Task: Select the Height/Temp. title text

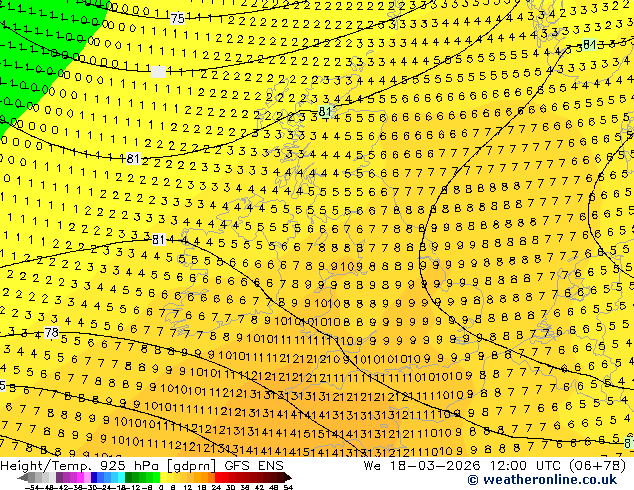Action: pos(46,466)
